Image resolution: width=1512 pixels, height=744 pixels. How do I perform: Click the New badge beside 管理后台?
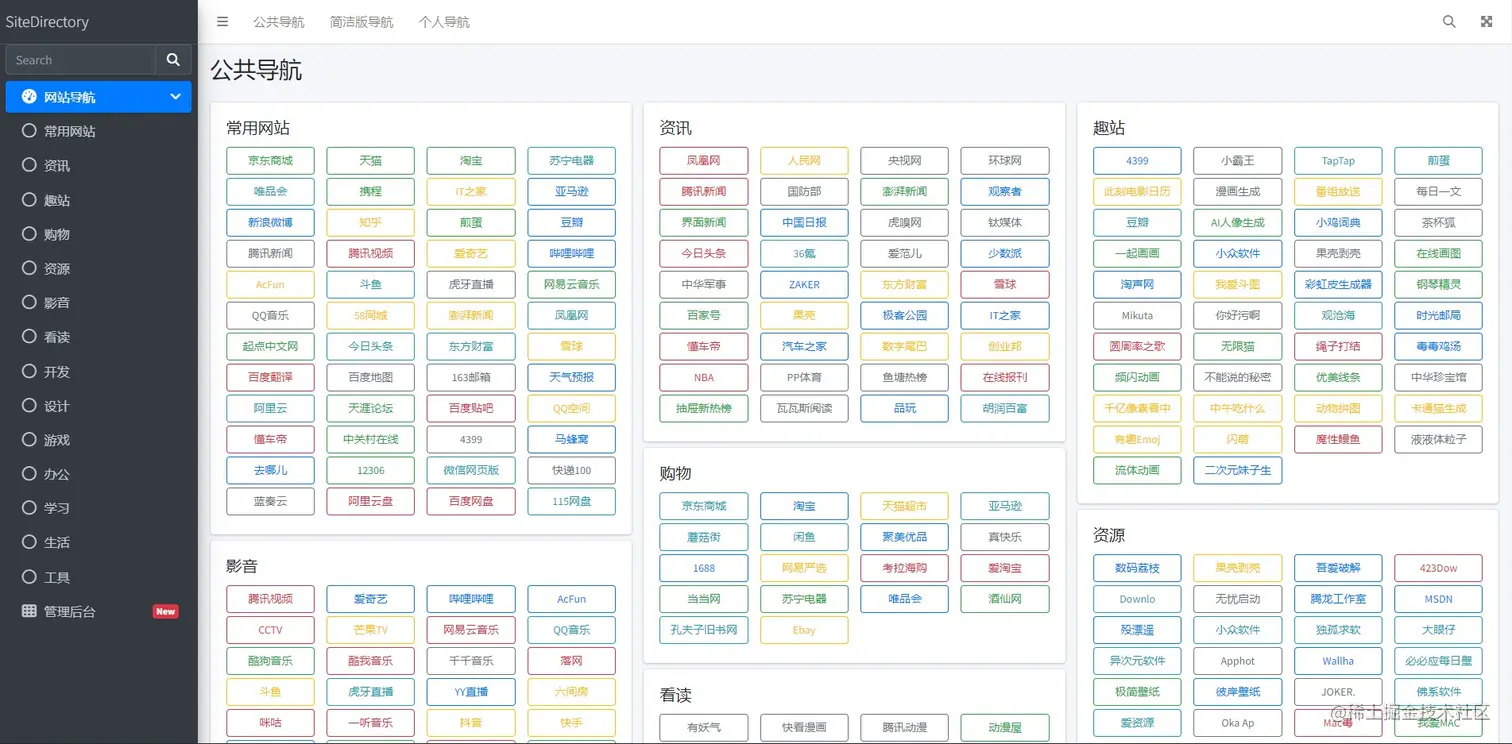pyautogui.click(x=165, y=611)
